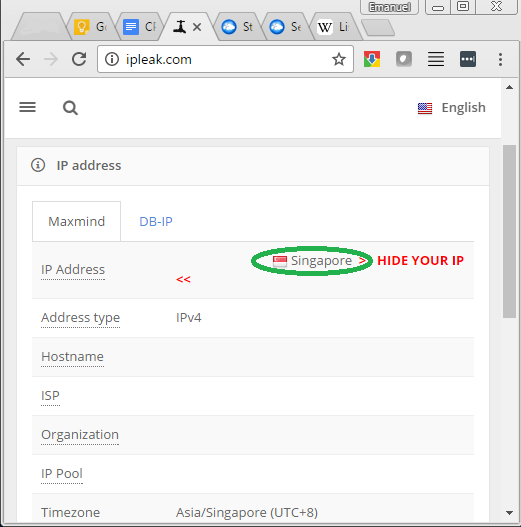Click the Organization label
521x527 pixels.
(x=80, y=435)
